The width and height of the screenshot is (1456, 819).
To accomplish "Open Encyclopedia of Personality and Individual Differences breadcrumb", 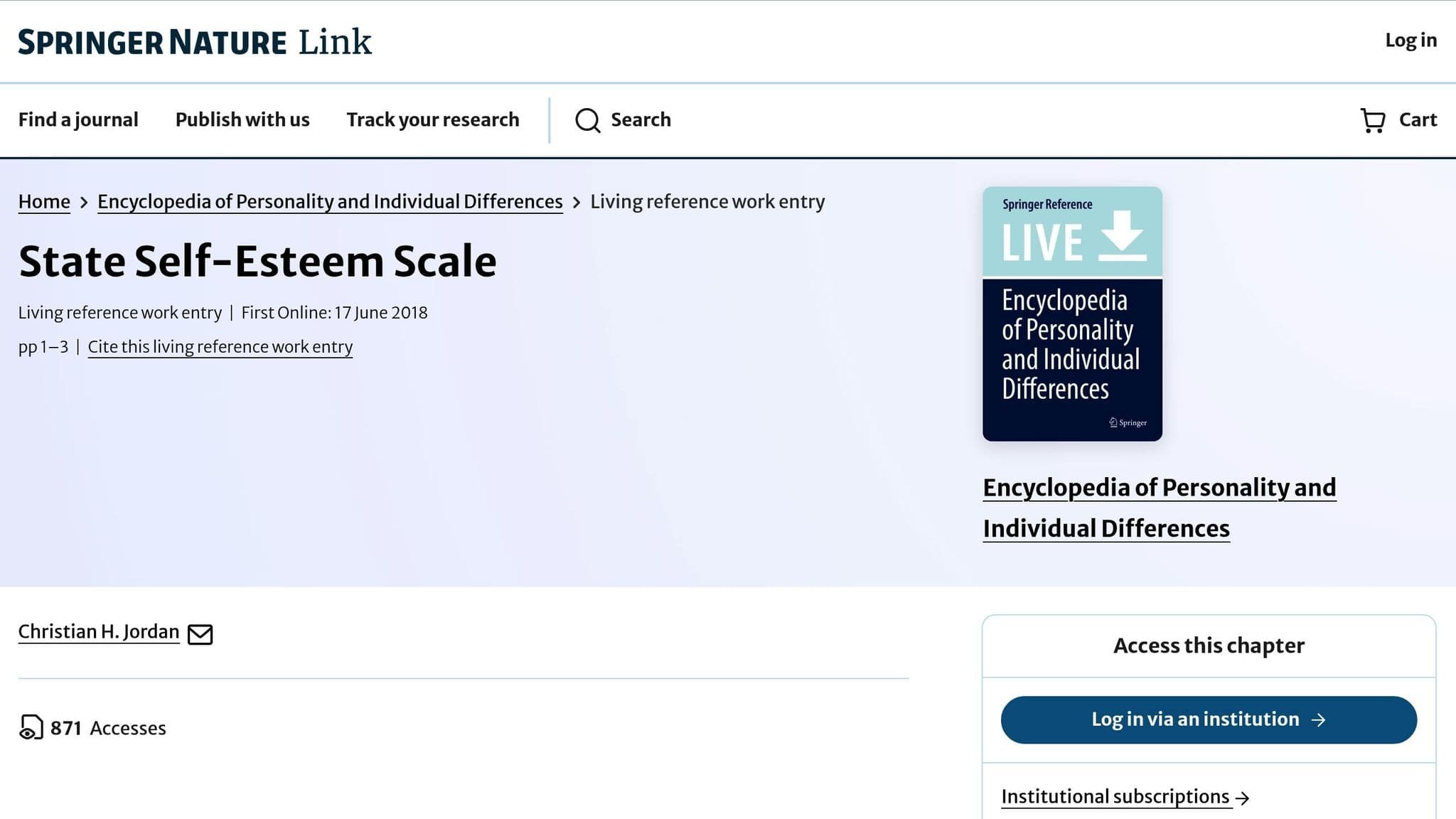I will [x=329, y=202].
